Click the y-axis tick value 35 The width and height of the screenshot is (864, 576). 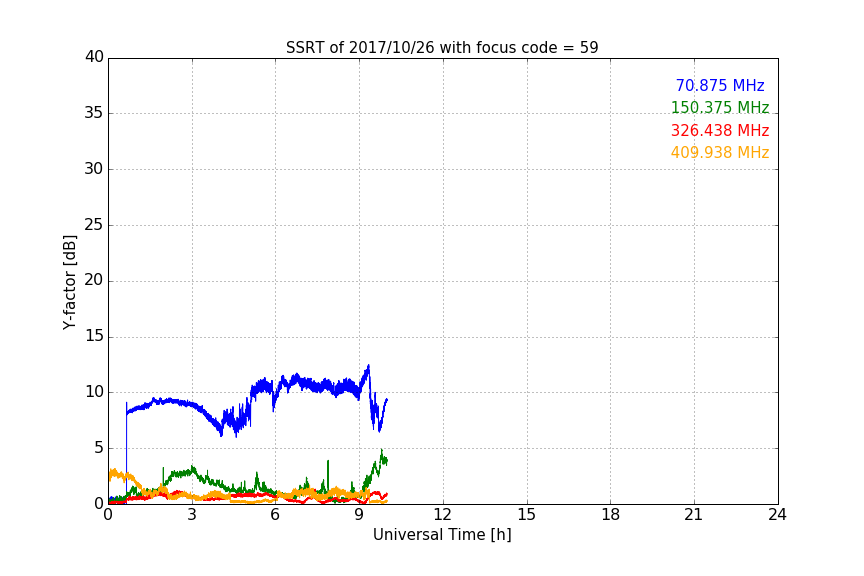click(x=94, y=113)
